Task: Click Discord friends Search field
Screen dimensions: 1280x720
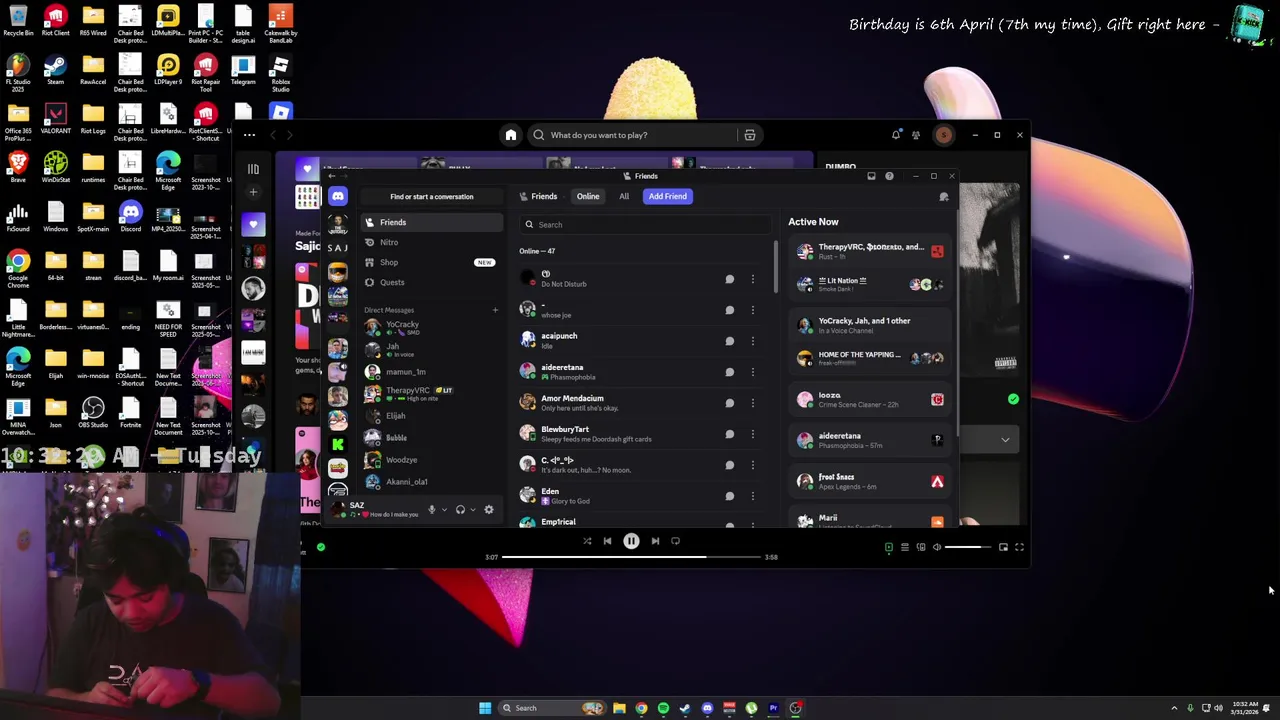Action: pos(645,224)
